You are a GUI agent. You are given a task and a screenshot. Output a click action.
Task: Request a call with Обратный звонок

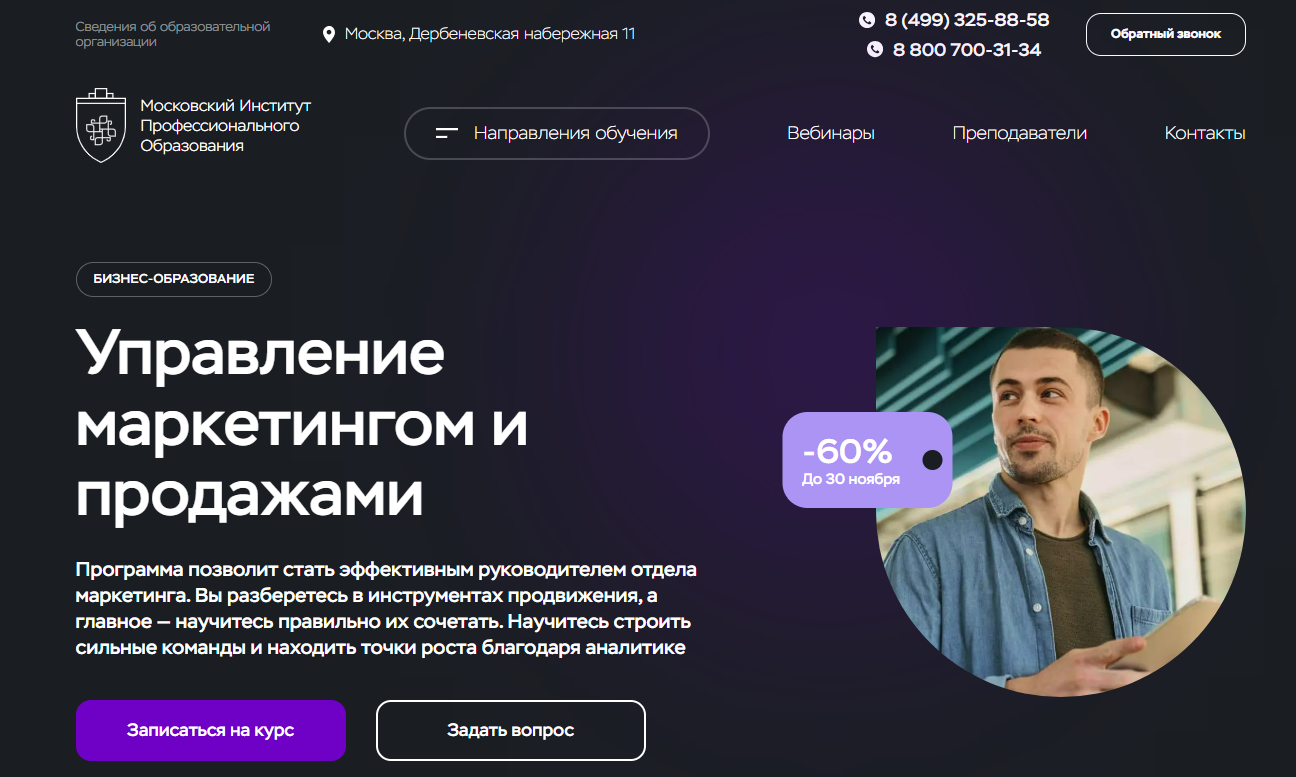tap(1166, 34)
